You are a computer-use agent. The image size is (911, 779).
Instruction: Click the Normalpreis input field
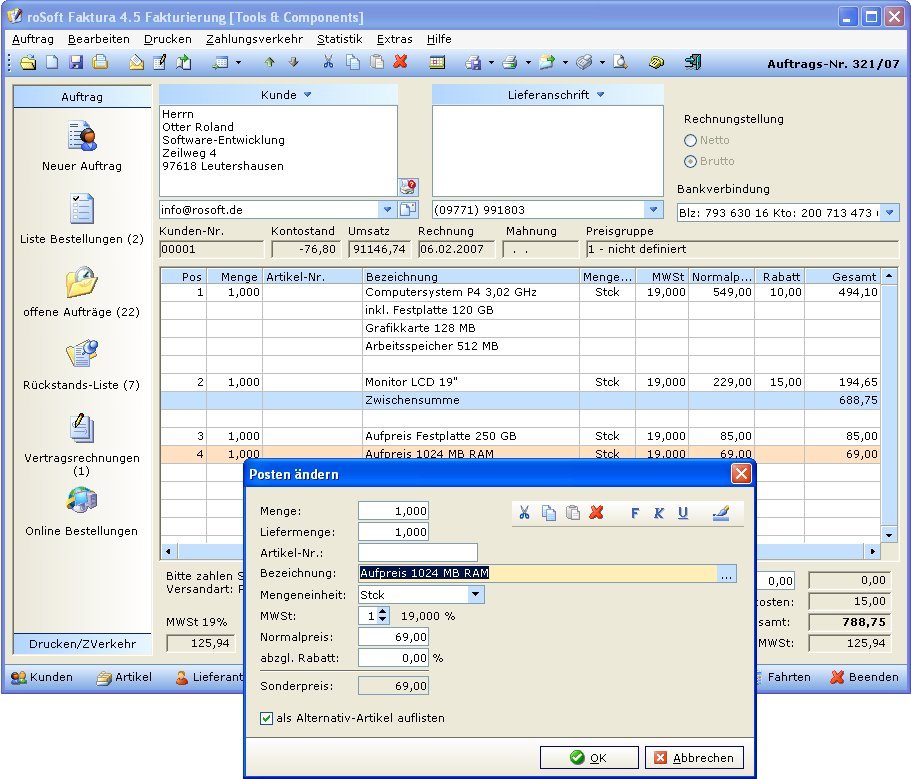click(x=394, y=637)
